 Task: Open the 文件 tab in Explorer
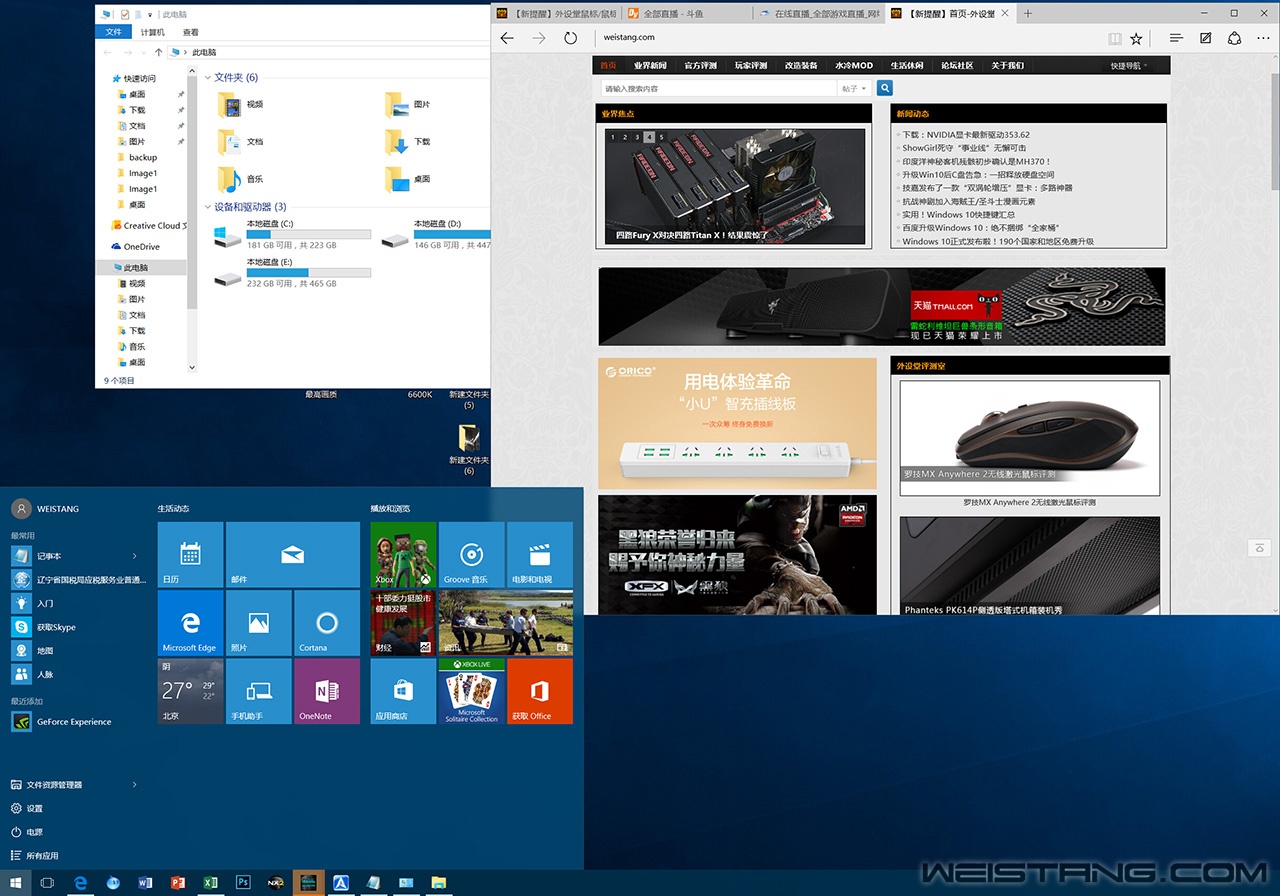point(113,32)
